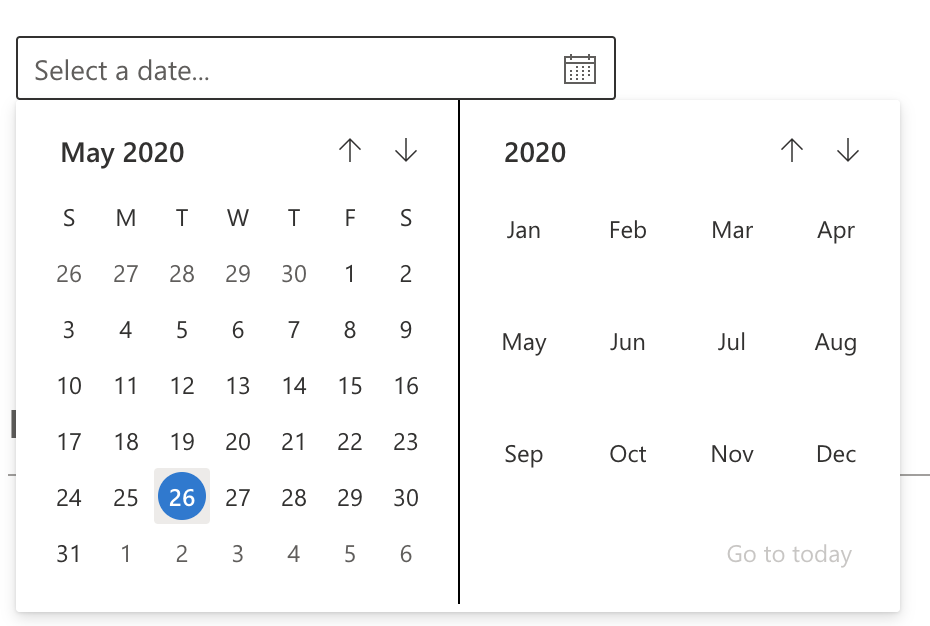Image resolution: width=930 pixels, height=626 pixels.
Task: Select Aug in the month panel
Action: click(836, 342)
